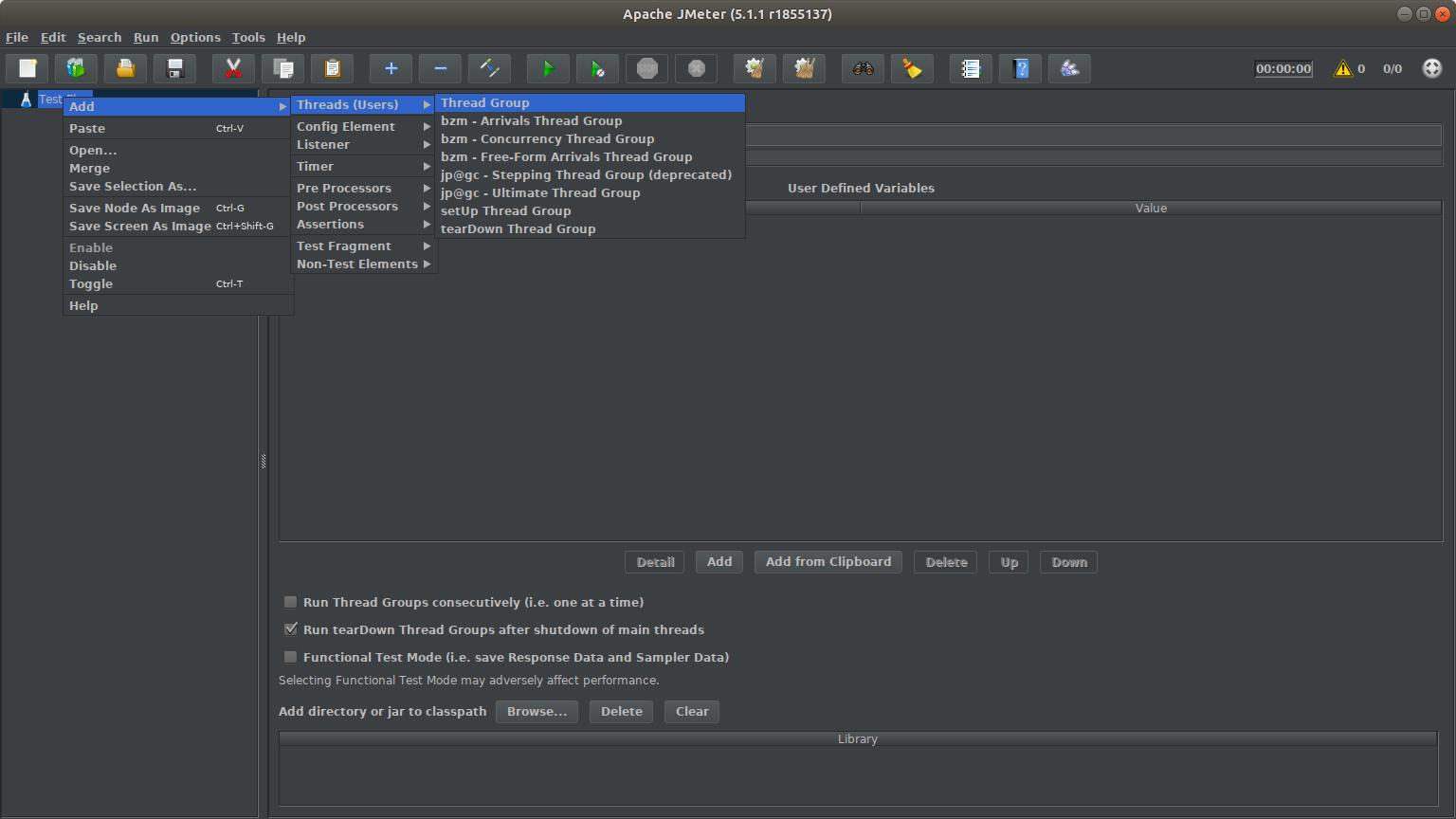
Task: Enable Functional Test Mode checkbox
Action: [x=291, y=657]
